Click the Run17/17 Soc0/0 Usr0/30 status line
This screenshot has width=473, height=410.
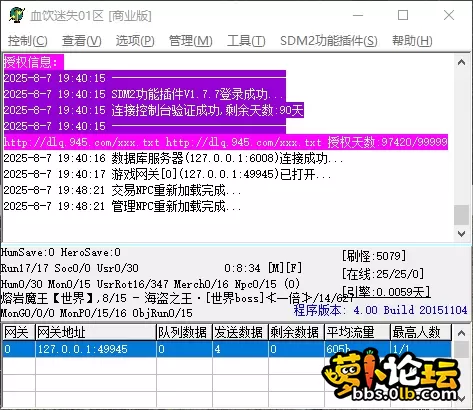69,268
